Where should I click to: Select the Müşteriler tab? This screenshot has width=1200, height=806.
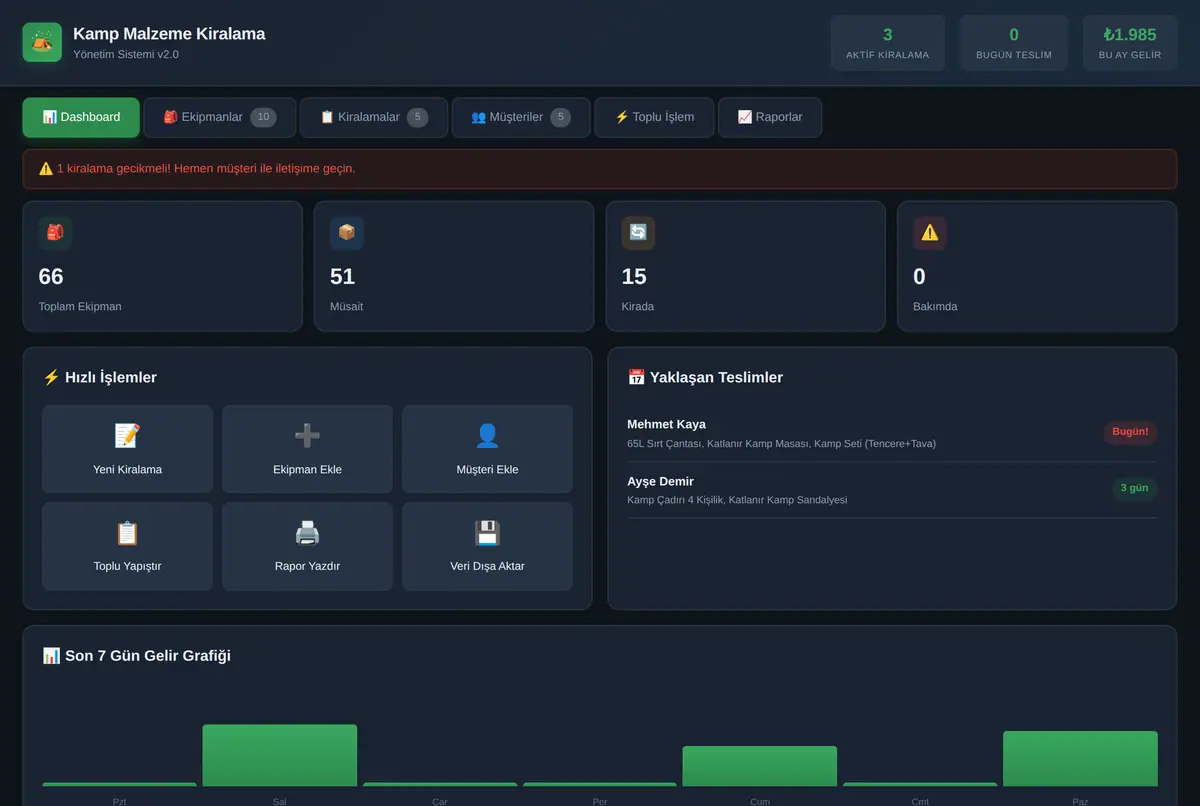(521, 117)
